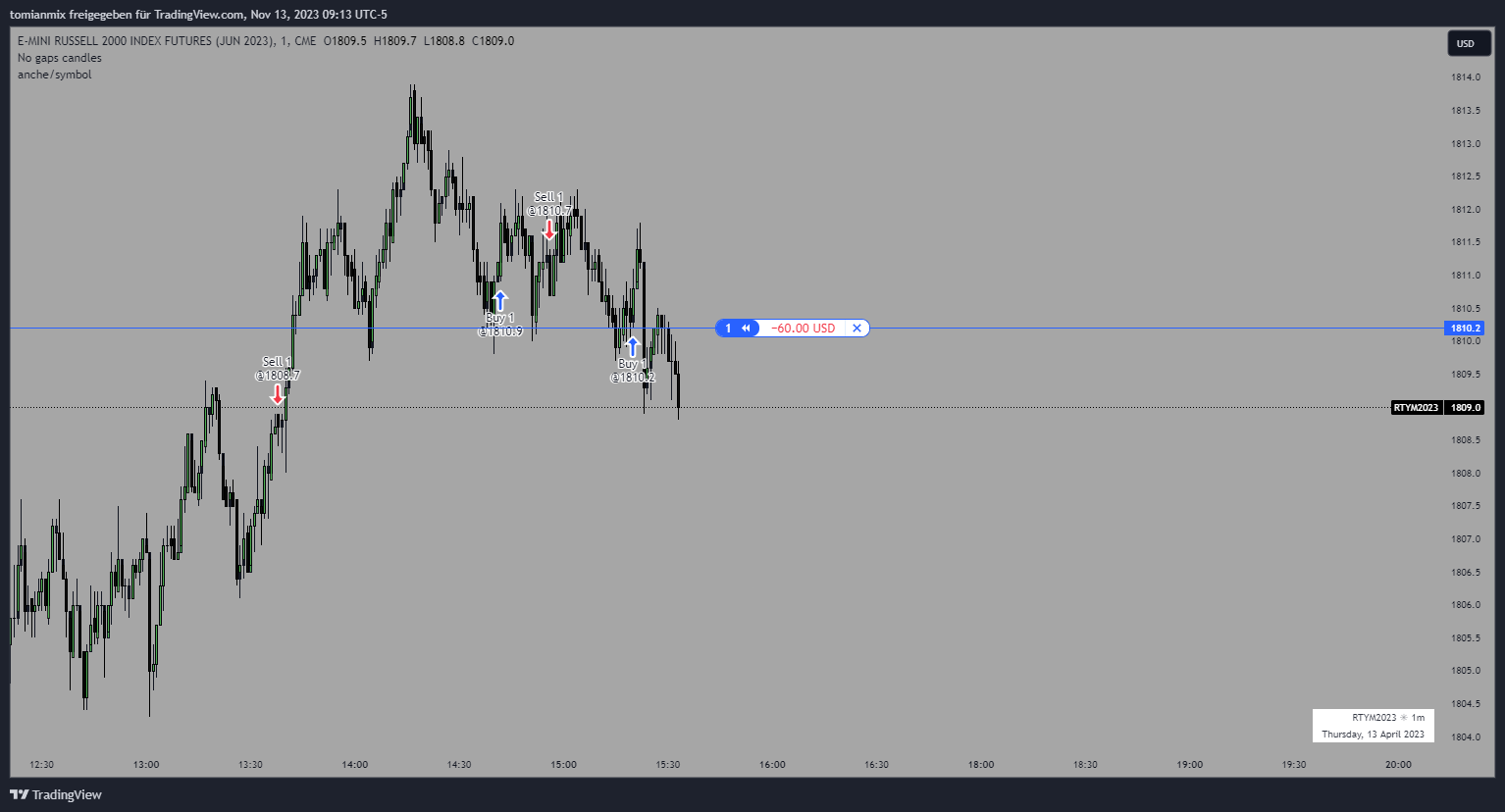
Task: Select the No gaps candles indicator label
Action: pyautogui.click(x=60, y=58)
